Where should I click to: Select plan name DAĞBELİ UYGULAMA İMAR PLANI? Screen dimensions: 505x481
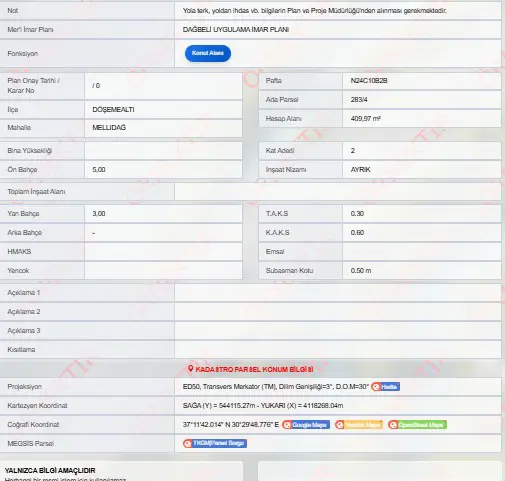[x=236, y=30]
